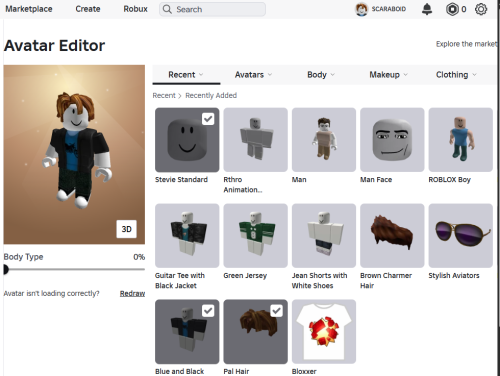Select the Pal Hair item thumbnail
500x376 pixels.
pos(255,332)
